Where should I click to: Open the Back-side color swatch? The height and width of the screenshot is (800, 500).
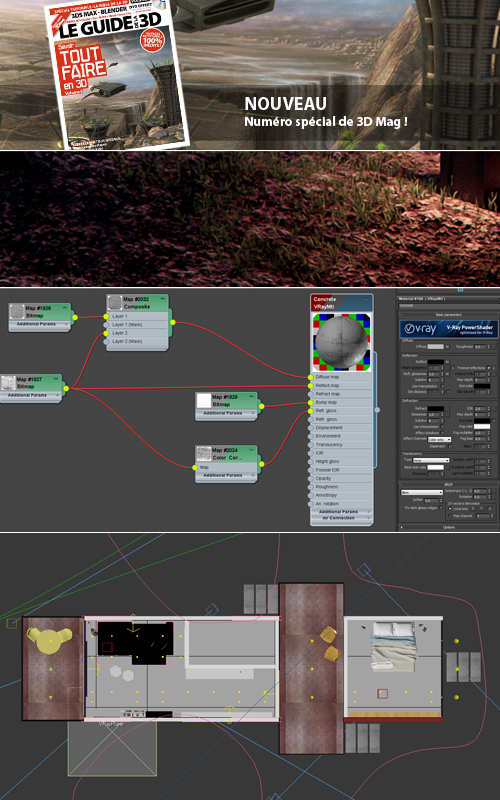click(x=436, y=467)
